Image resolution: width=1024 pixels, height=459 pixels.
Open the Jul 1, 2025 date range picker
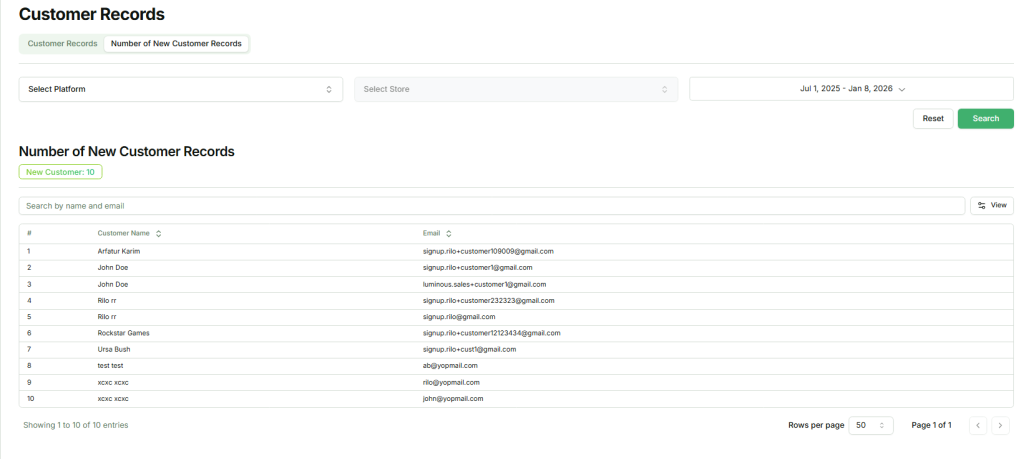click(x=845, y=89)
